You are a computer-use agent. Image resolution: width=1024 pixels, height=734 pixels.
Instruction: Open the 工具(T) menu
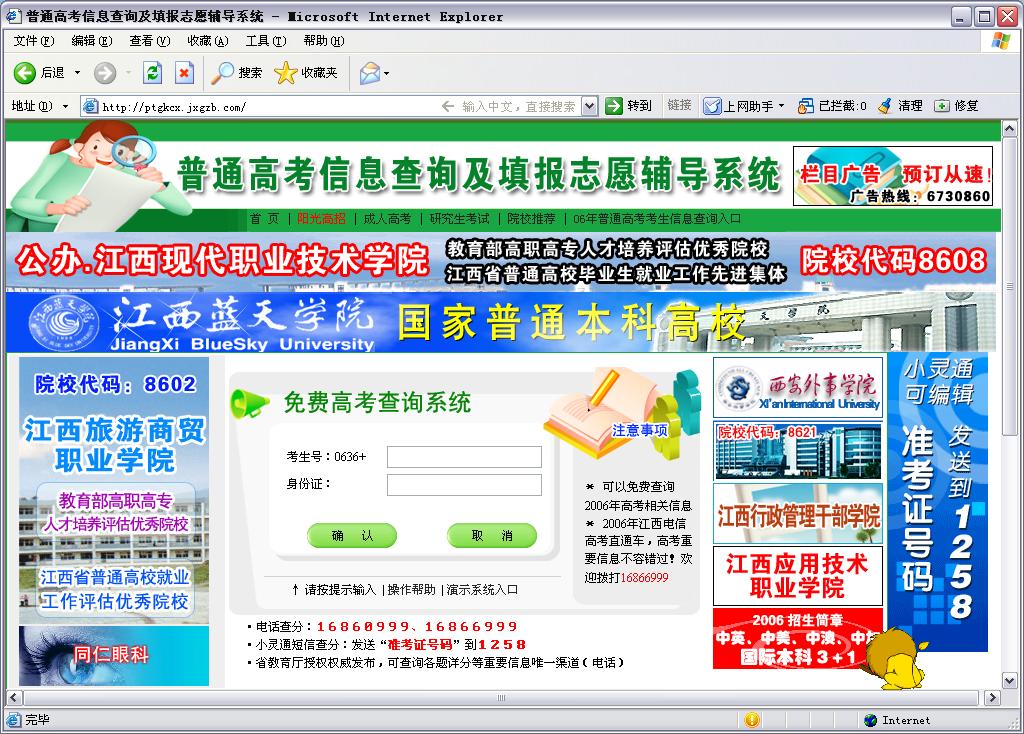point(265,41)
